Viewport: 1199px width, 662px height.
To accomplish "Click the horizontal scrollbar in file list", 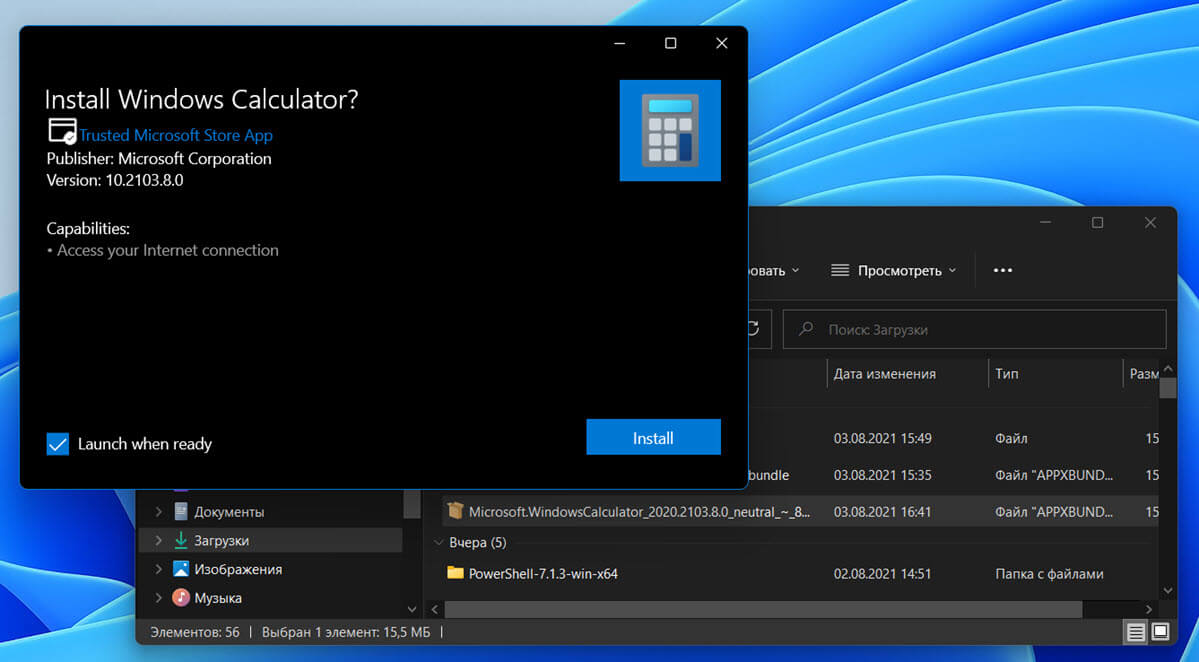I will [x=763, y=609].
